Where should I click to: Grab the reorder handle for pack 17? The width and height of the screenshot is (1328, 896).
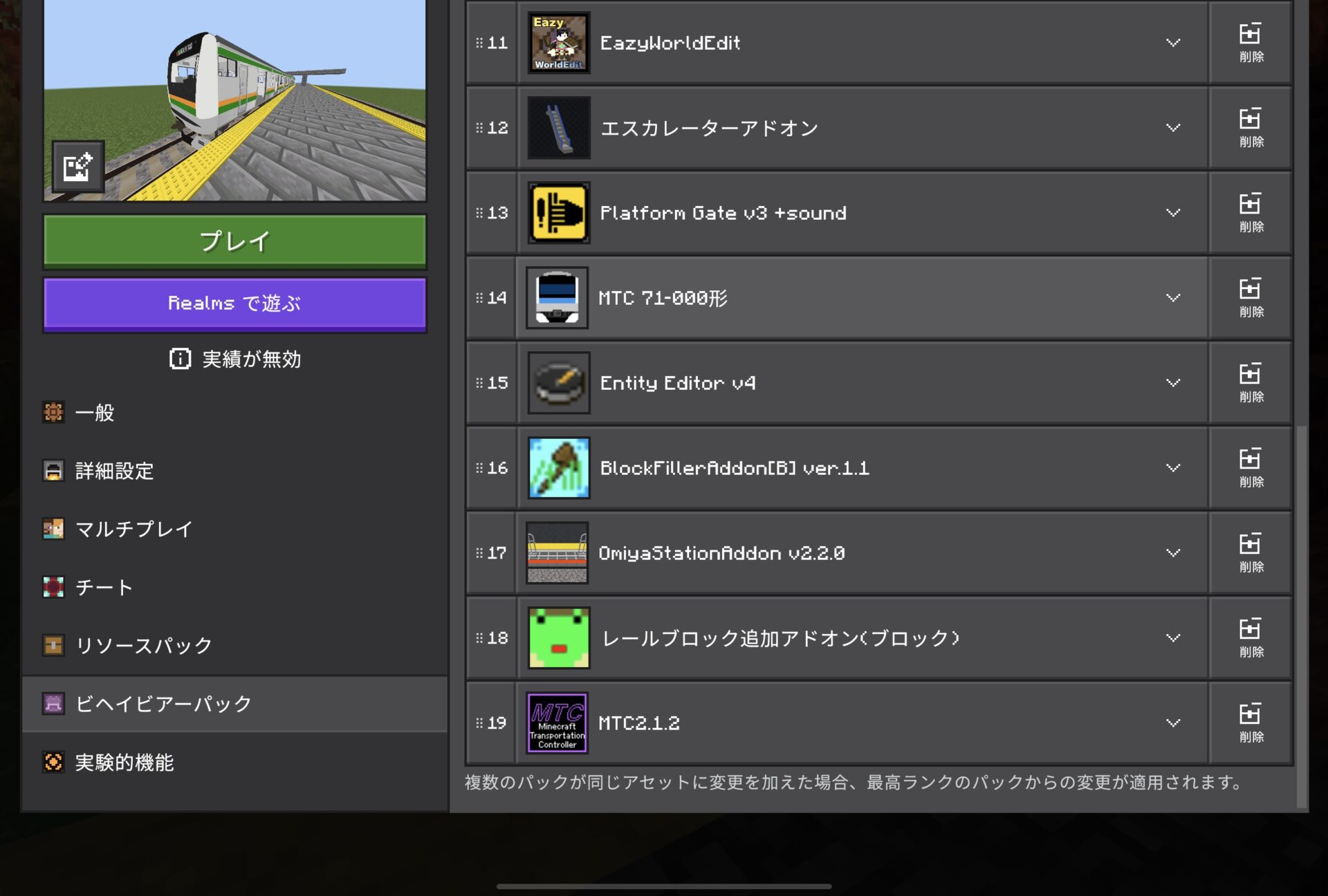click(479, 553)
